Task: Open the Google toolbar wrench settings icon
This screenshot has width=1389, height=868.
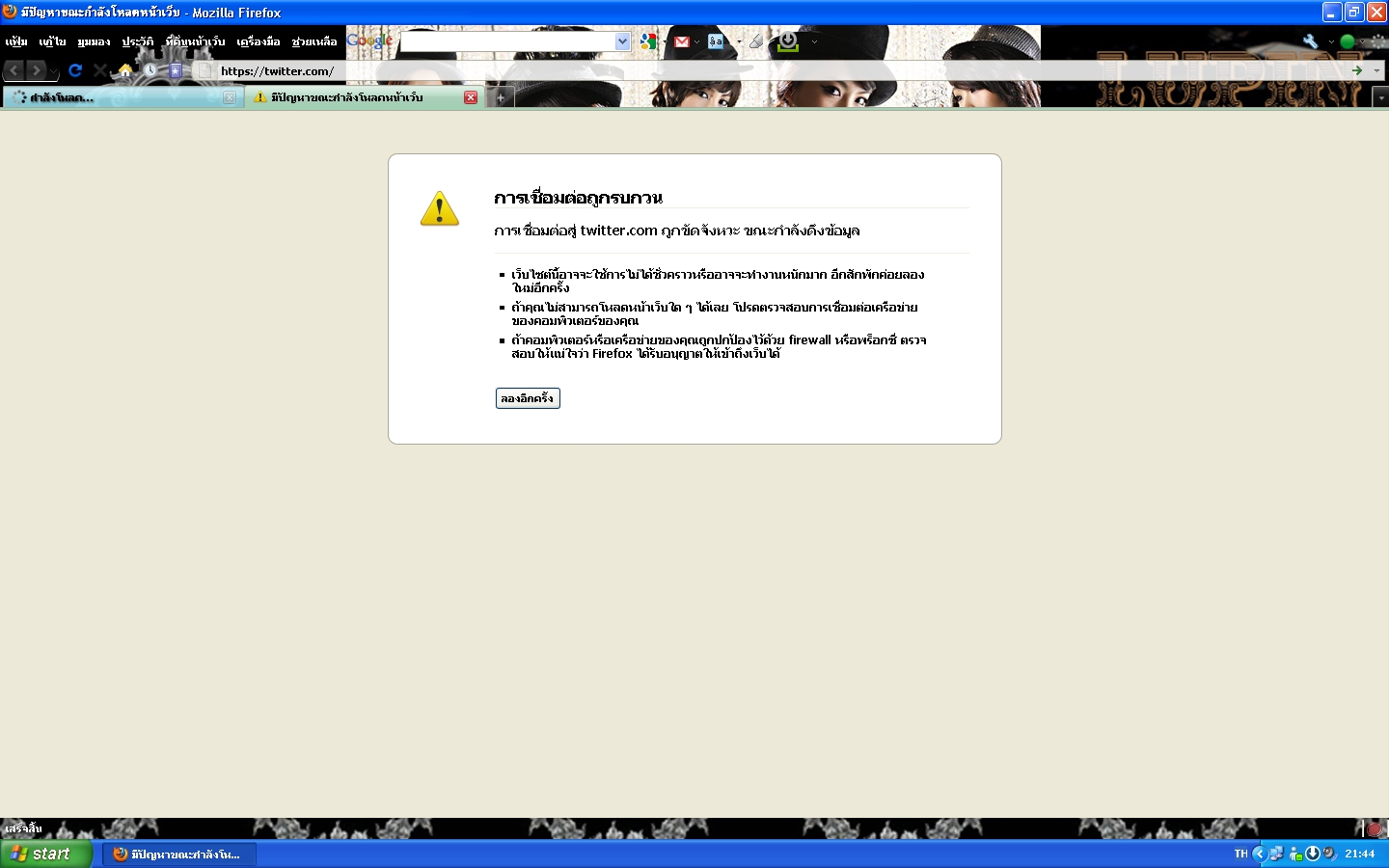Action: (x=1310, y=41)
